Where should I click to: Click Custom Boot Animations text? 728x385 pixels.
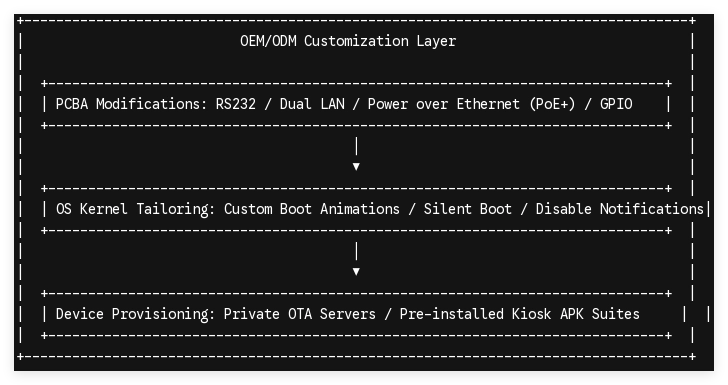tap(312, 209)
